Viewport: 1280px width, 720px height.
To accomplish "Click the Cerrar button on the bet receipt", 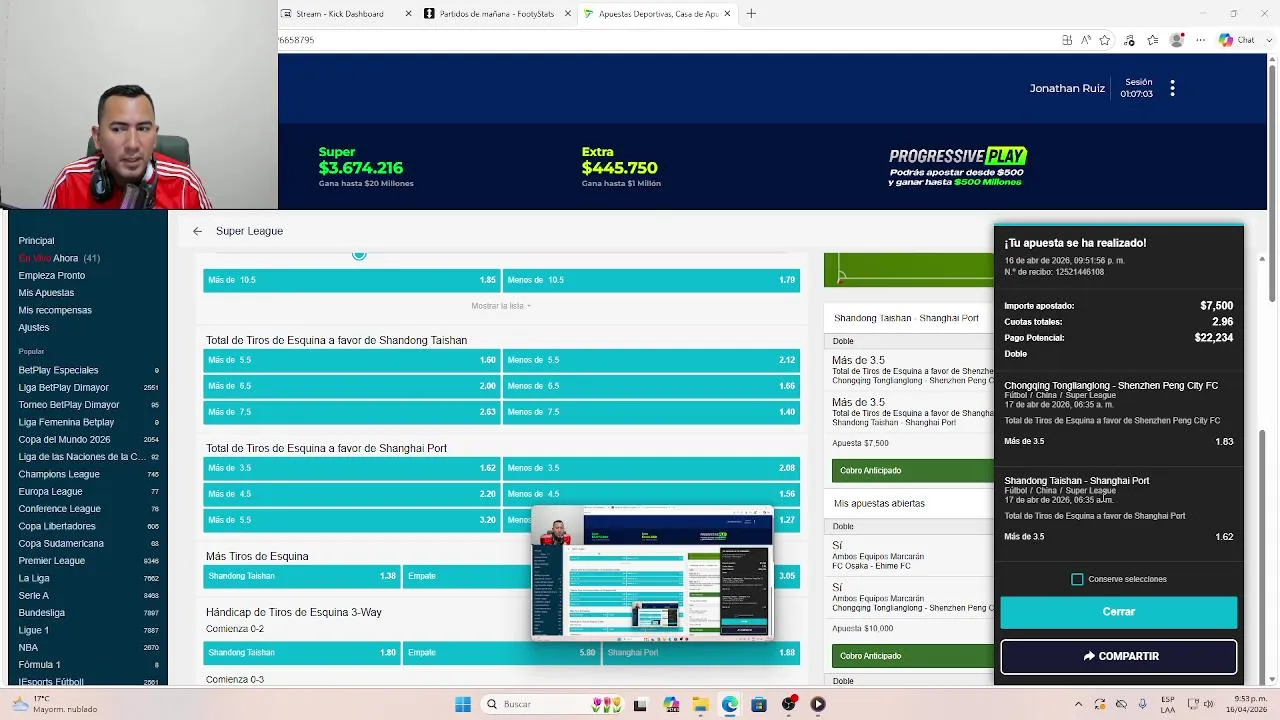I will coord(1118,612).
